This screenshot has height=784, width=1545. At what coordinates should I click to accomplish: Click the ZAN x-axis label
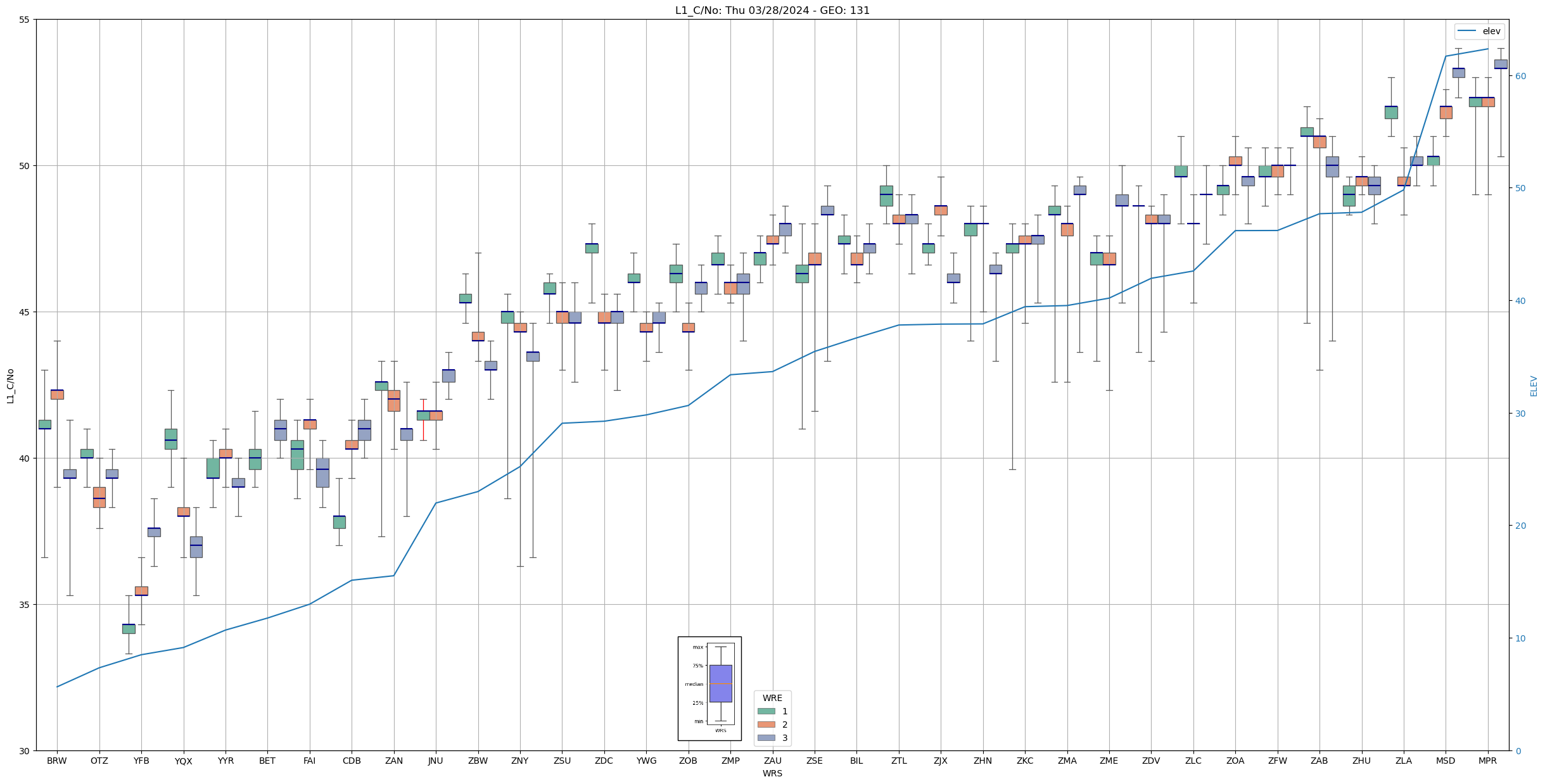point(394,761)
